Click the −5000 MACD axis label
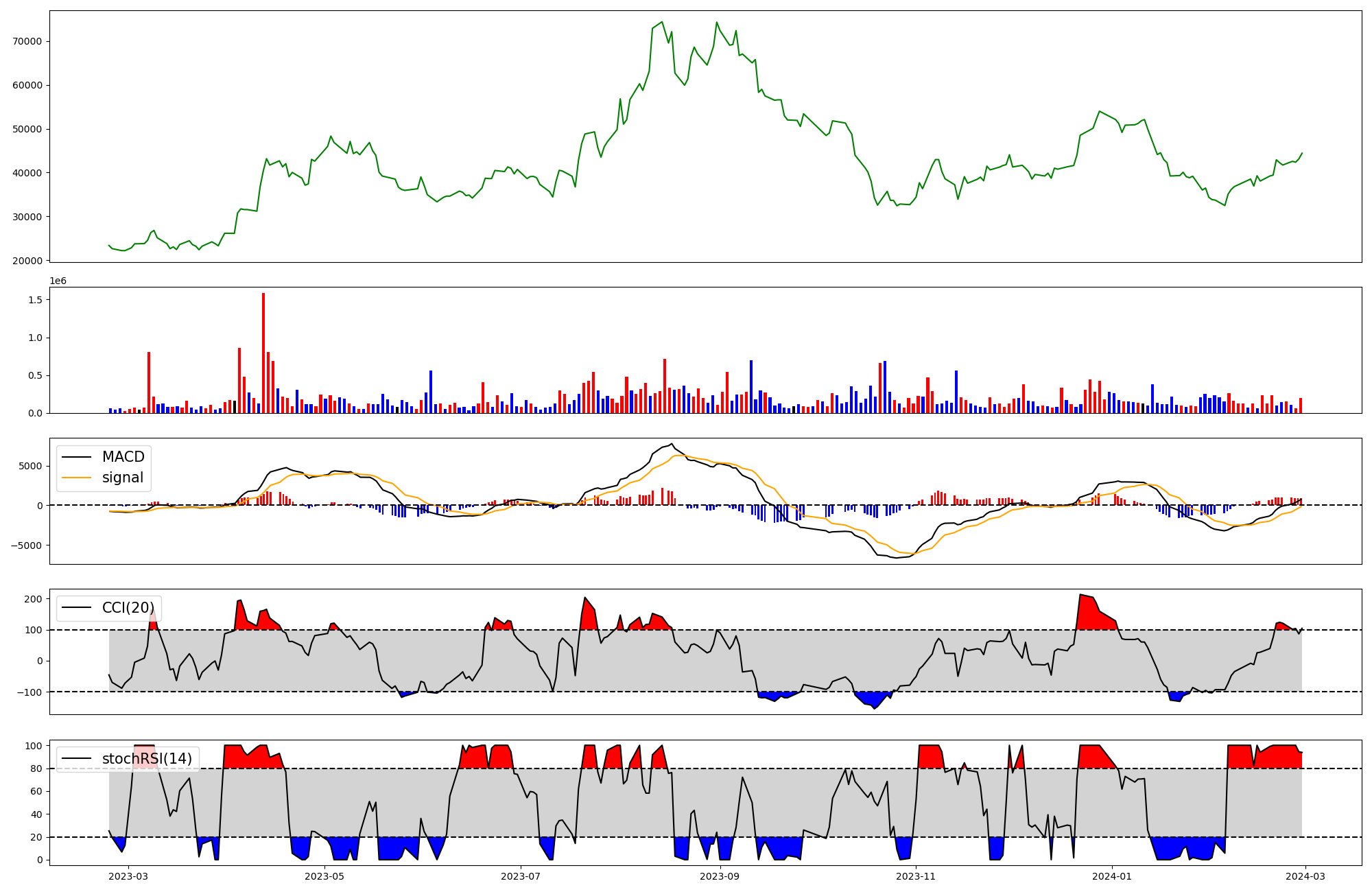The height and width of the screenshot is (892, 1372). click(x=25, y=545)
